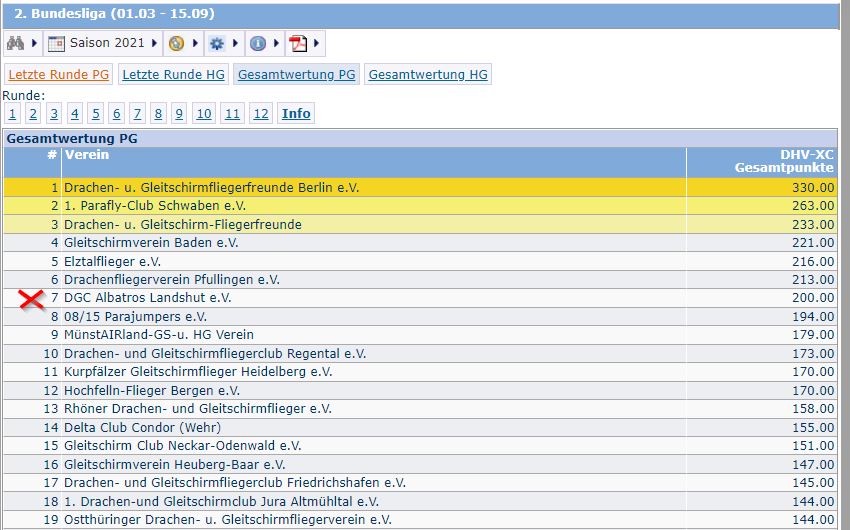Click the 200.00 points value
The image size is (850, 530).
(x=813, y=298)
